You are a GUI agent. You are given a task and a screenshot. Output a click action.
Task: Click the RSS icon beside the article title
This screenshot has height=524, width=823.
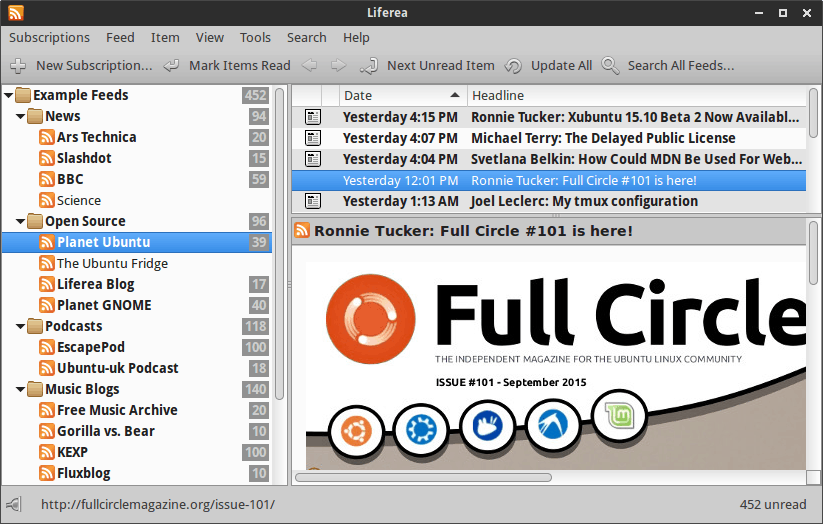click(302, 230)
